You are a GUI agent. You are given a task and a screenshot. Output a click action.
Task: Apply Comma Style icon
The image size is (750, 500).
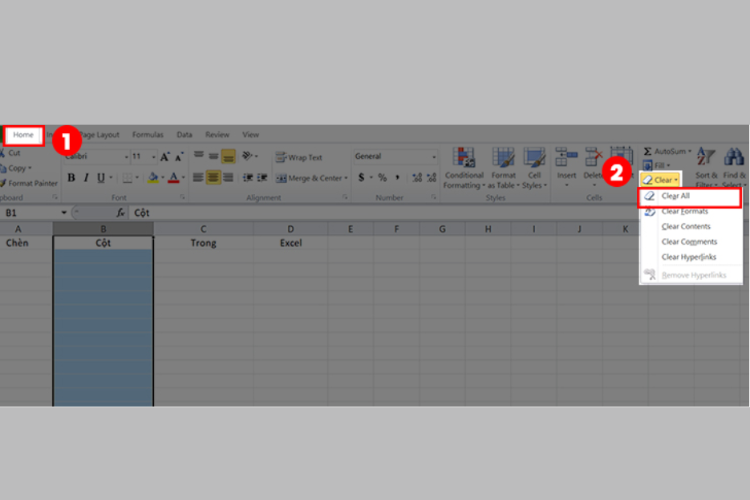(x=397, y=178)
